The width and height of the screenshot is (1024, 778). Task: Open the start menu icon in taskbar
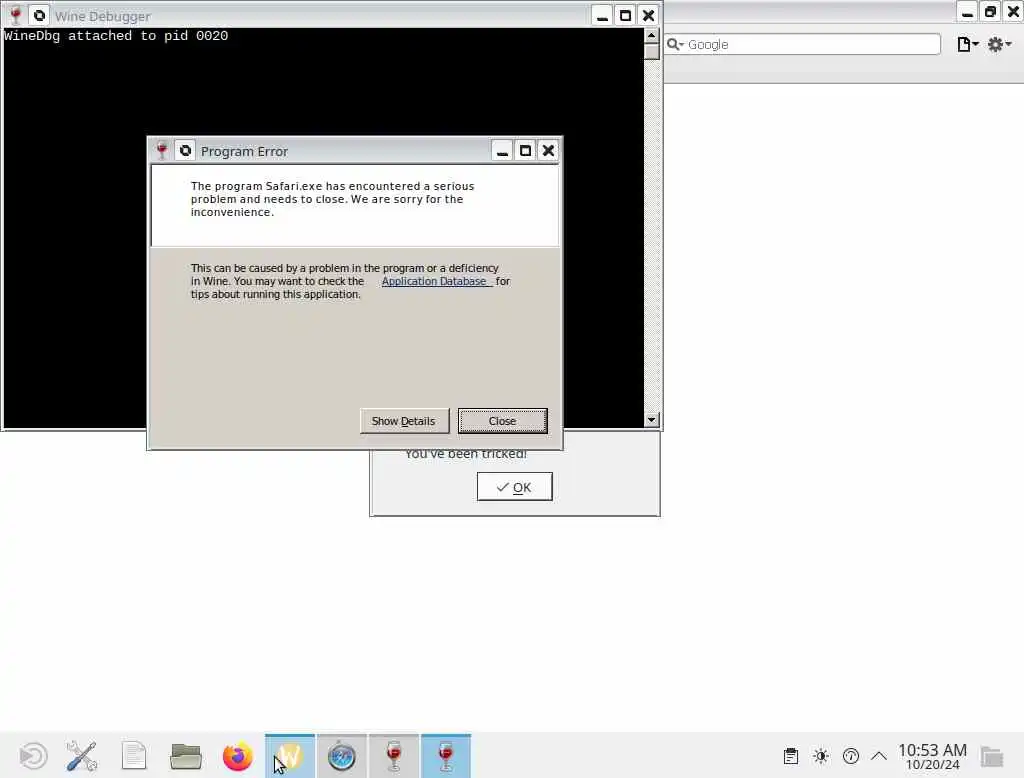[x=33, y=756]
